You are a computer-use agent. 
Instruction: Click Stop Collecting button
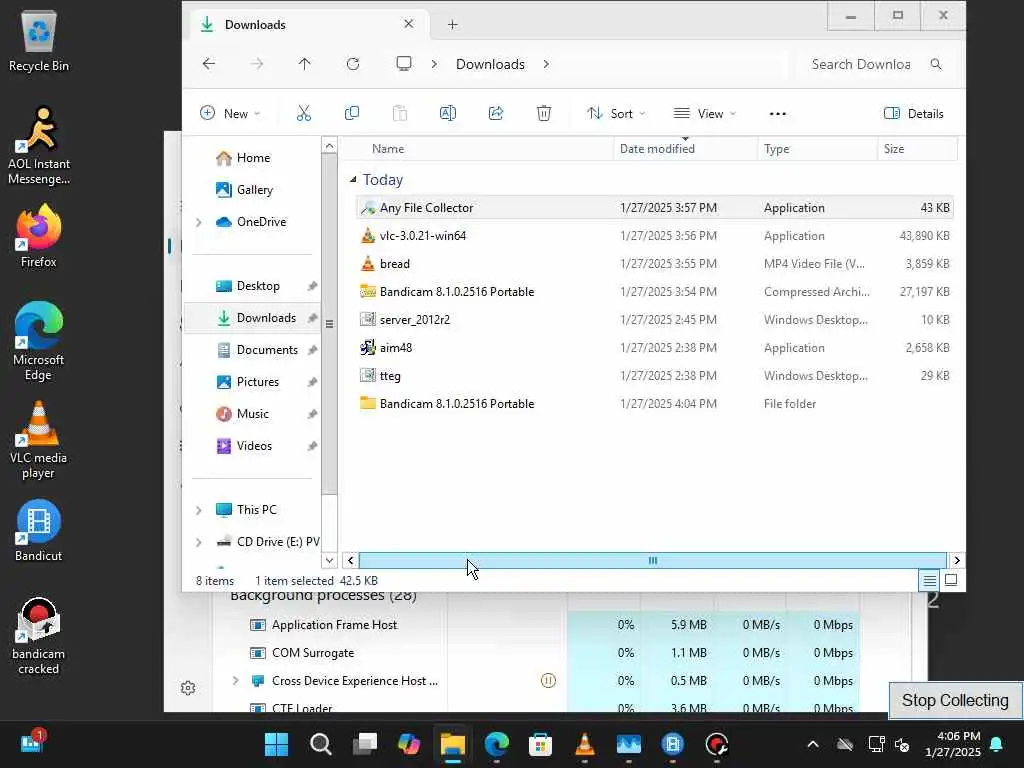click(955, 700)
